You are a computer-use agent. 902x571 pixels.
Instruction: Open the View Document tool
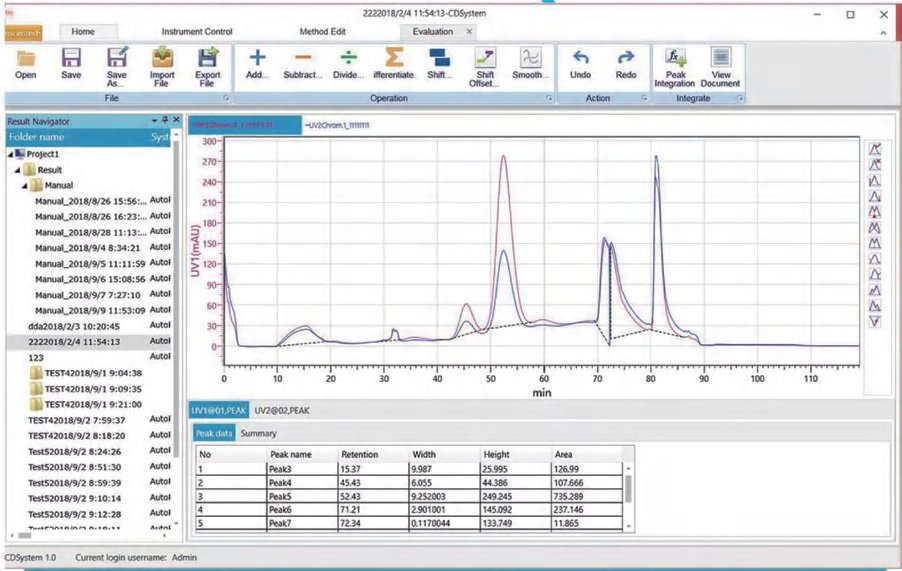click(x=720, y=58)
